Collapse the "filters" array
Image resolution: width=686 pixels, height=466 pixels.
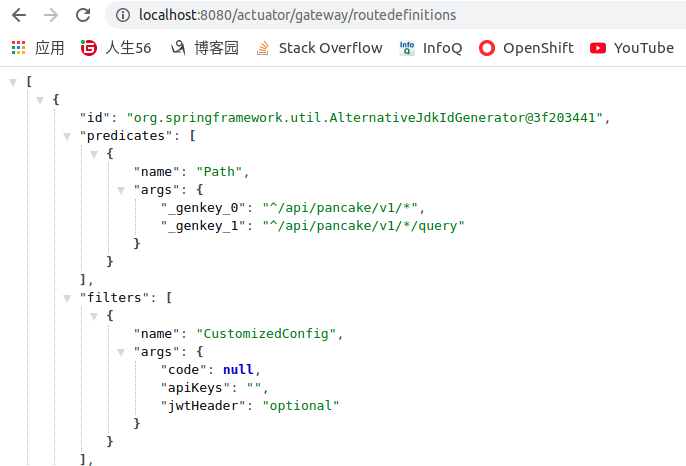tap(67, 298)
